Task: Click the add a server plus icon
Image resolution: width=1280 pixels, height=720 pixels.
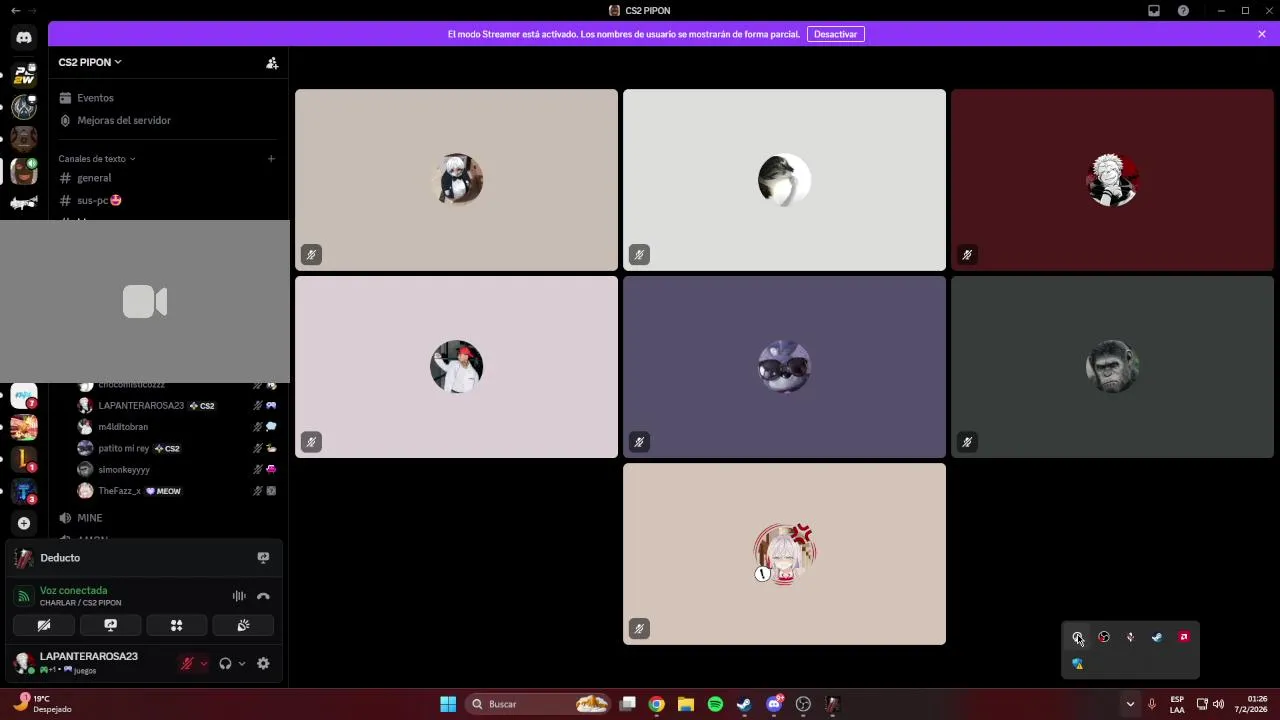Action: point(24,523)
